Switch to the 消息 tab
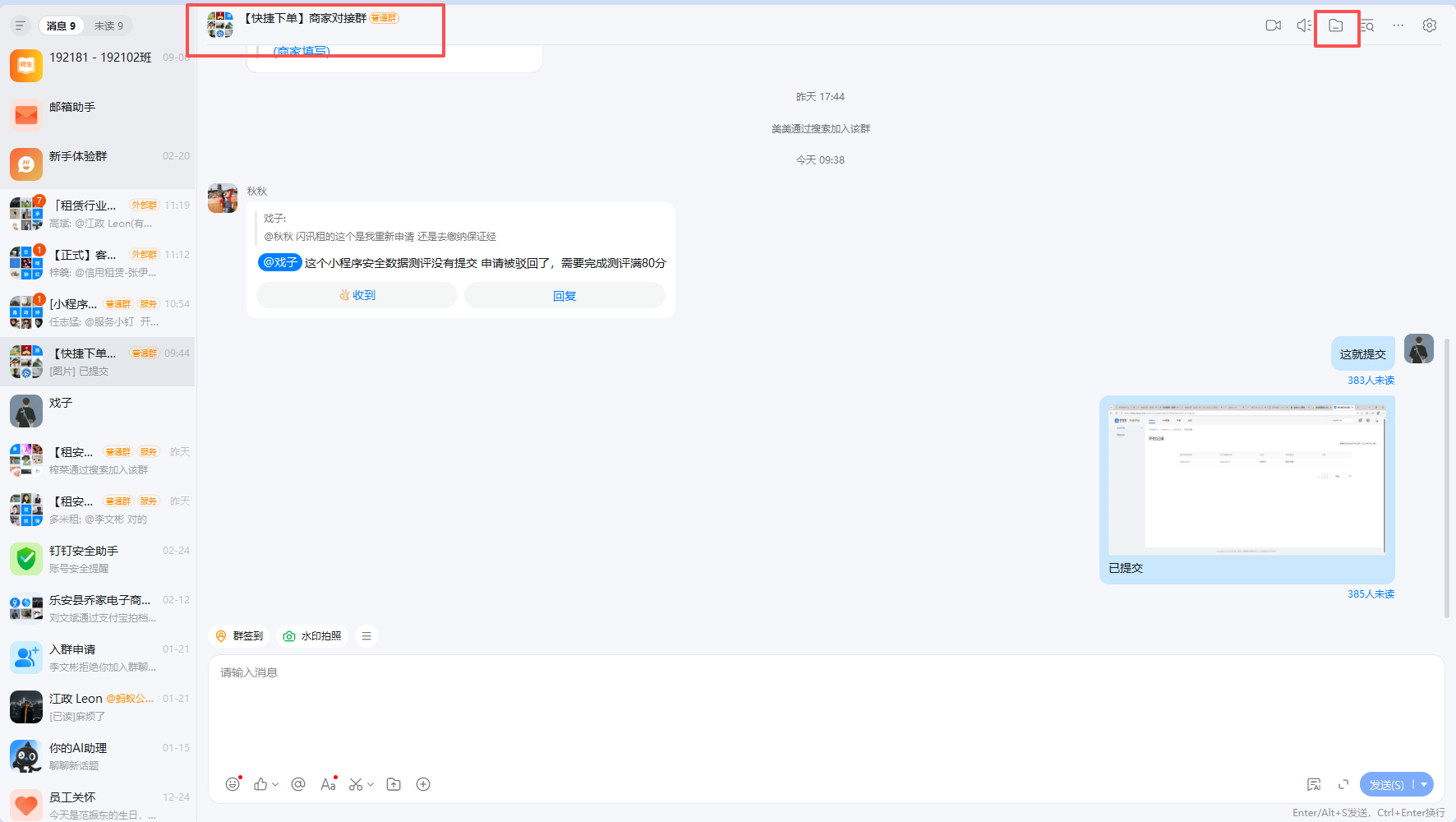Viewport: 1456px width, 822px height. 61,25
